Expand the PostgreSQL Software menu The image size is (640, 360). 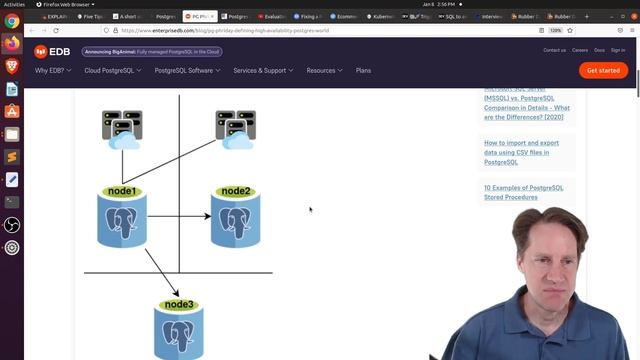(187, 71)
